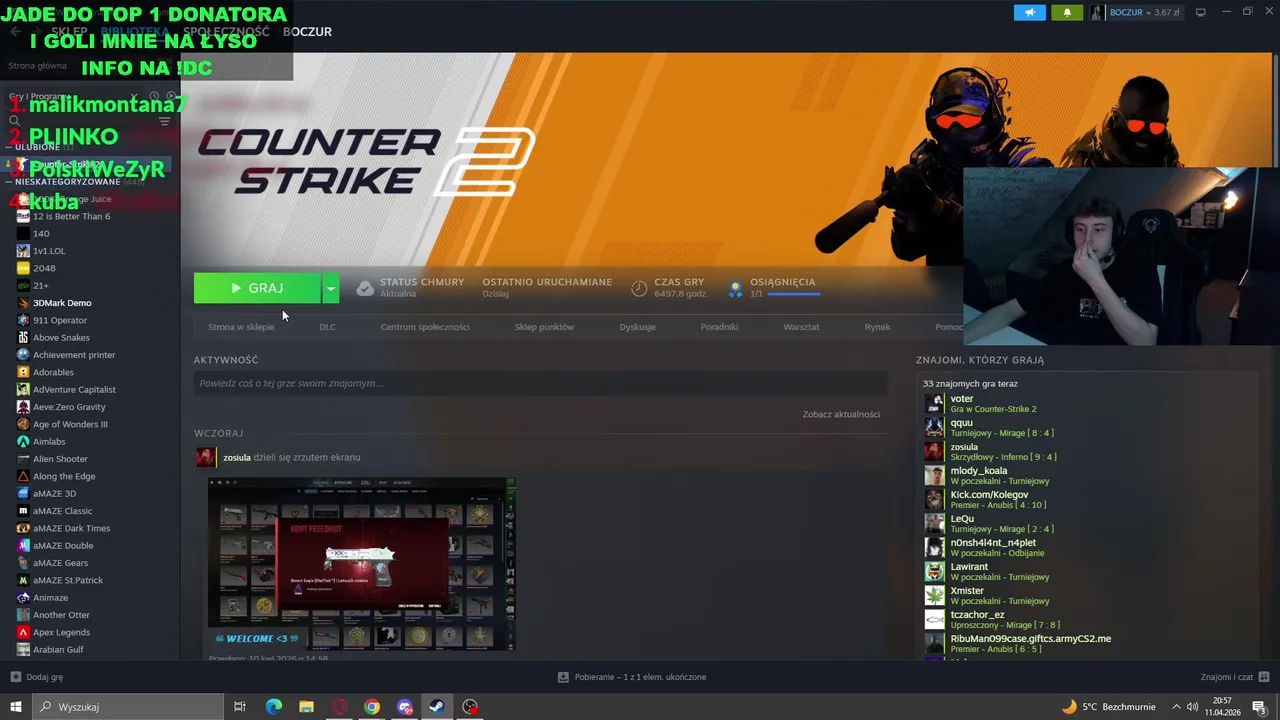Image resolution: width=1280 pixels, height=720 pixels.
Task: Click the 1v1.LOL game icon
Action: [23, 251]
